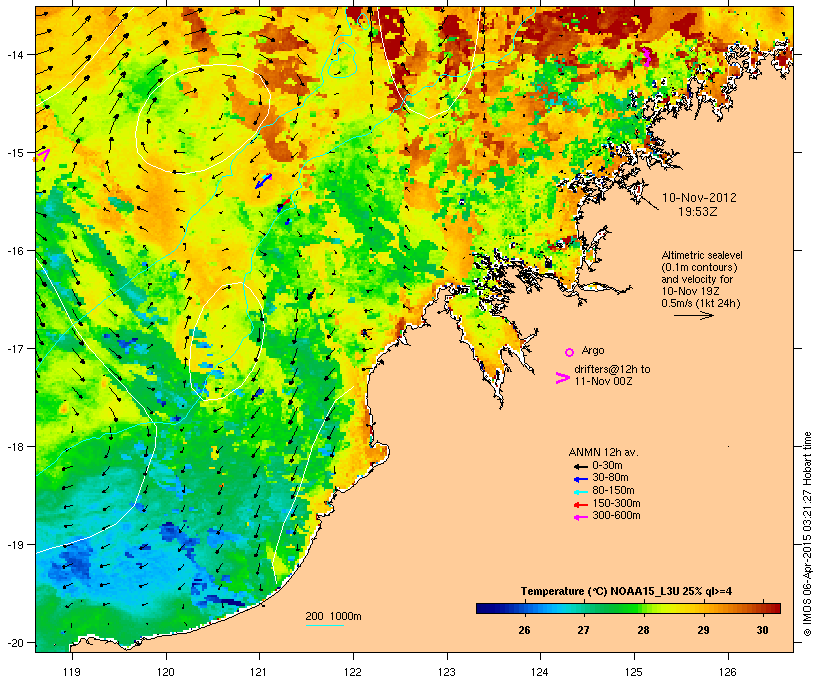Click the IMOS copyright timestamp text

[807, 534]
